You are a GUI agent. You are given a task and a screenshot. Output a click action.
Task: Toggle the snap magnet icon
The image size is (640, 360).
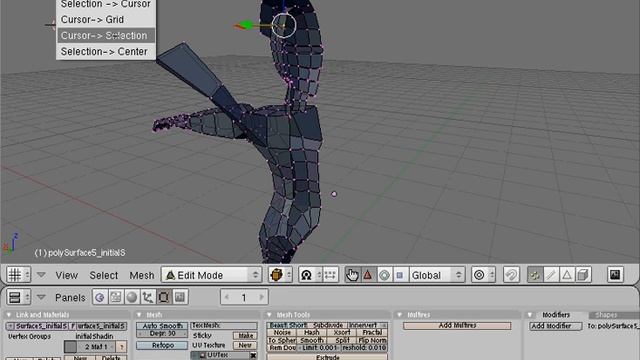click(x=511, y=275)
